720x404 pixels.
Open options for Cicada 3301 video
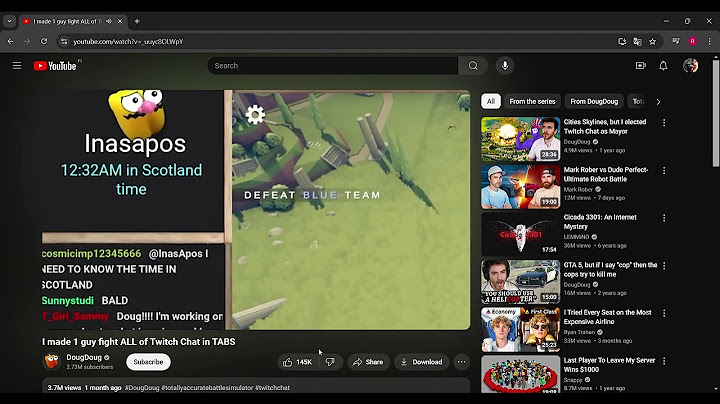click(664, 218)
